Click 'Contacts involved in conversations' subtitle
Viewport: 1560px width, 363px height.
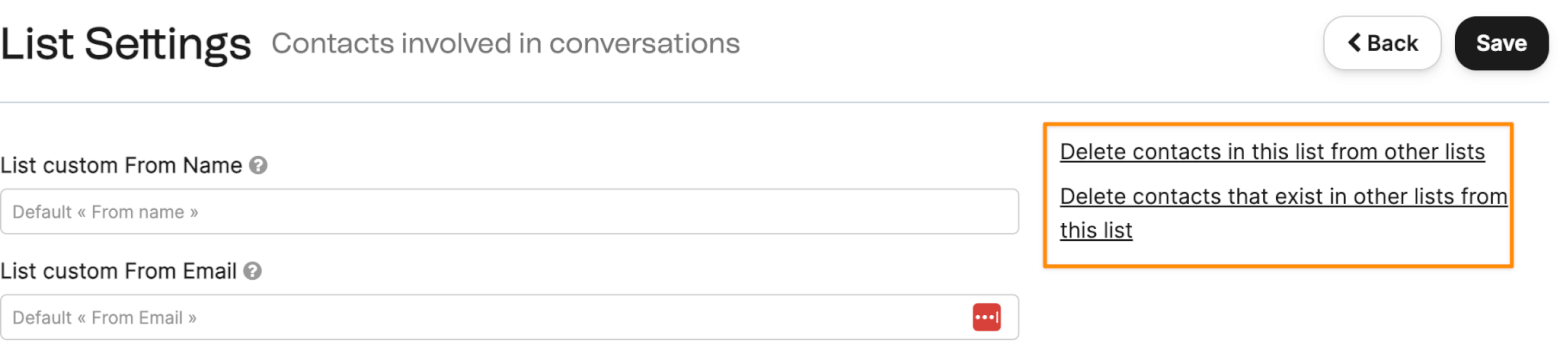(x=506, y=44)
